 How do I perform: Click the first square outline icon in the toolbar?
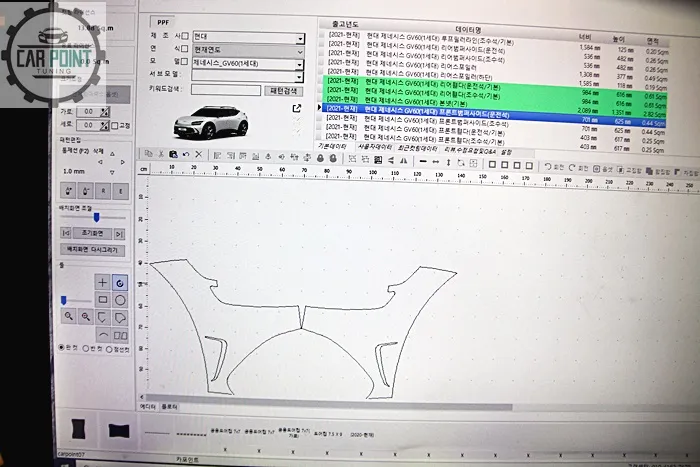click(492, 164)
